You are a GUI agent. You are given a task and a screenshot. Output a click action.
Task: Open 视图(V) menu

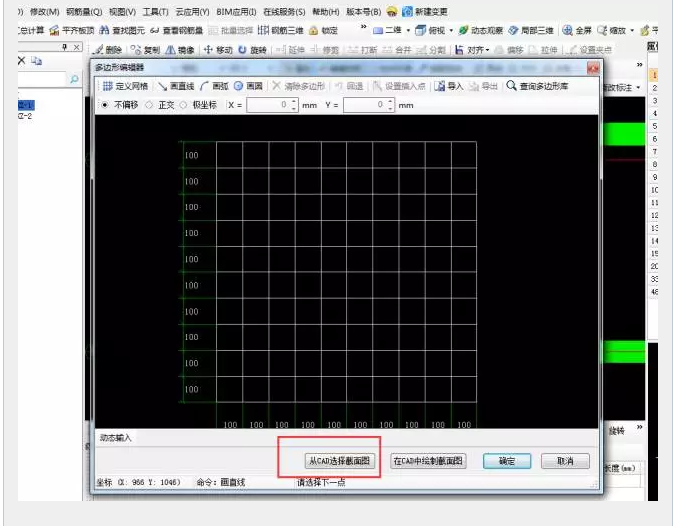[122, 12]
